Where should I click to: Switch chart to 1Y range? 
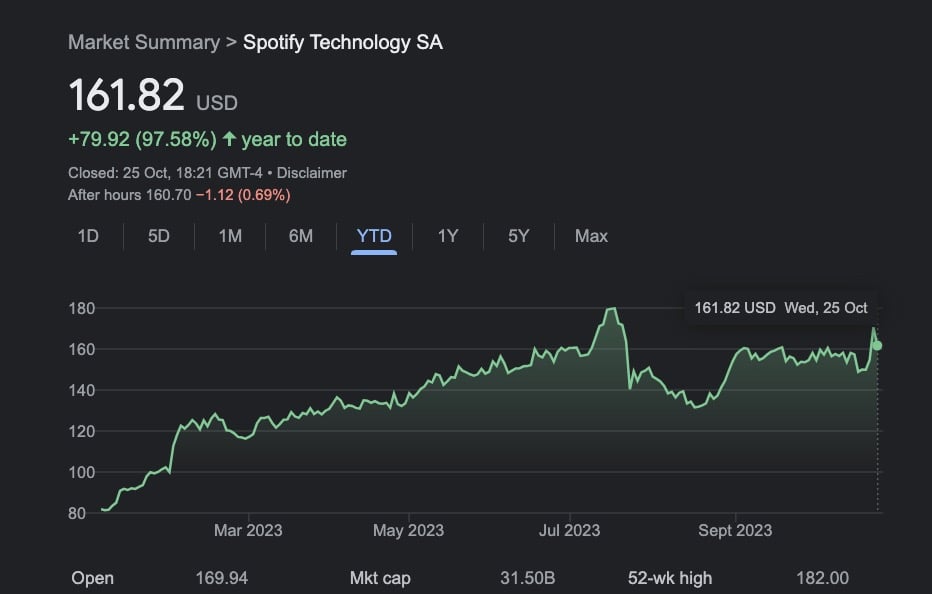coord(448,236)
